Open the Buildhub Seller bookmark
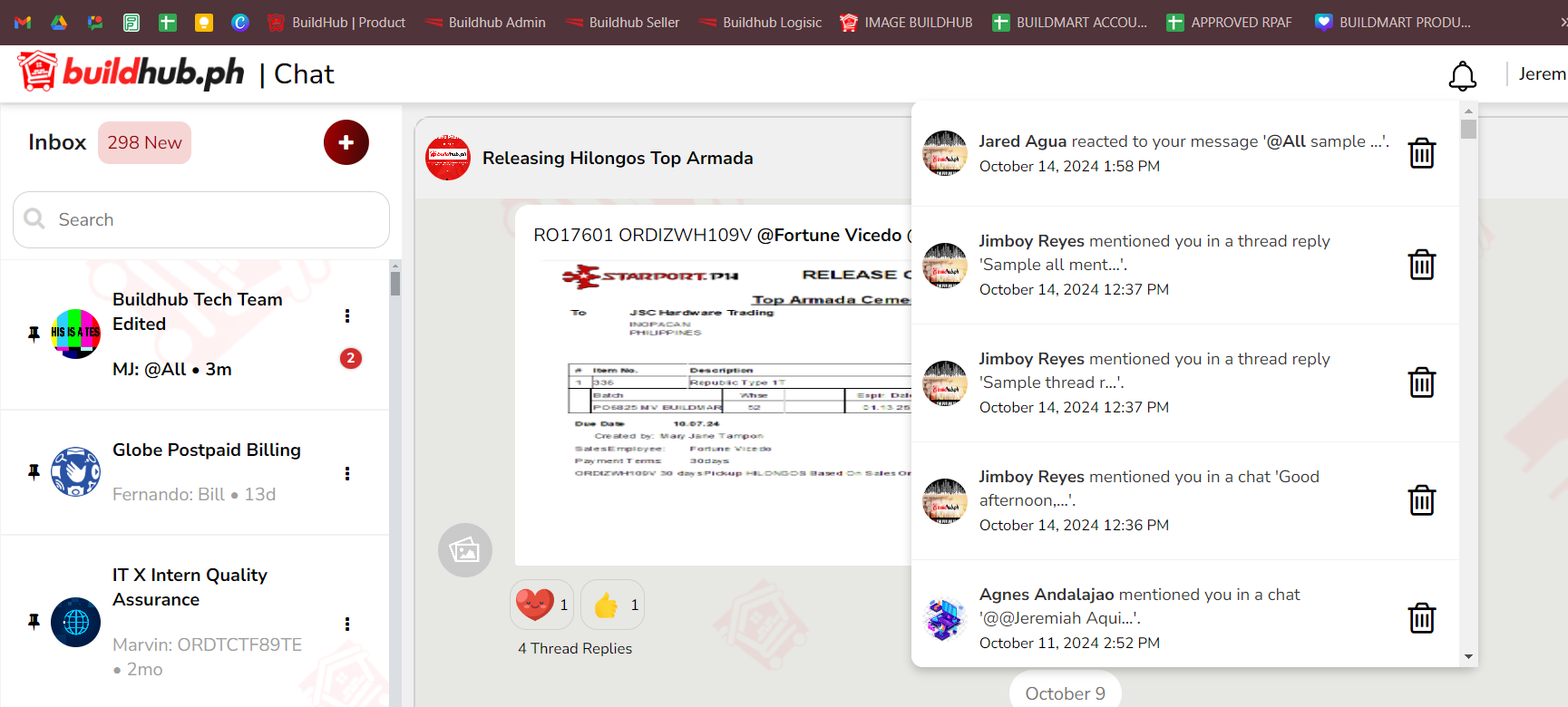The image size is (1568, 707). click(x=623, y=23)
